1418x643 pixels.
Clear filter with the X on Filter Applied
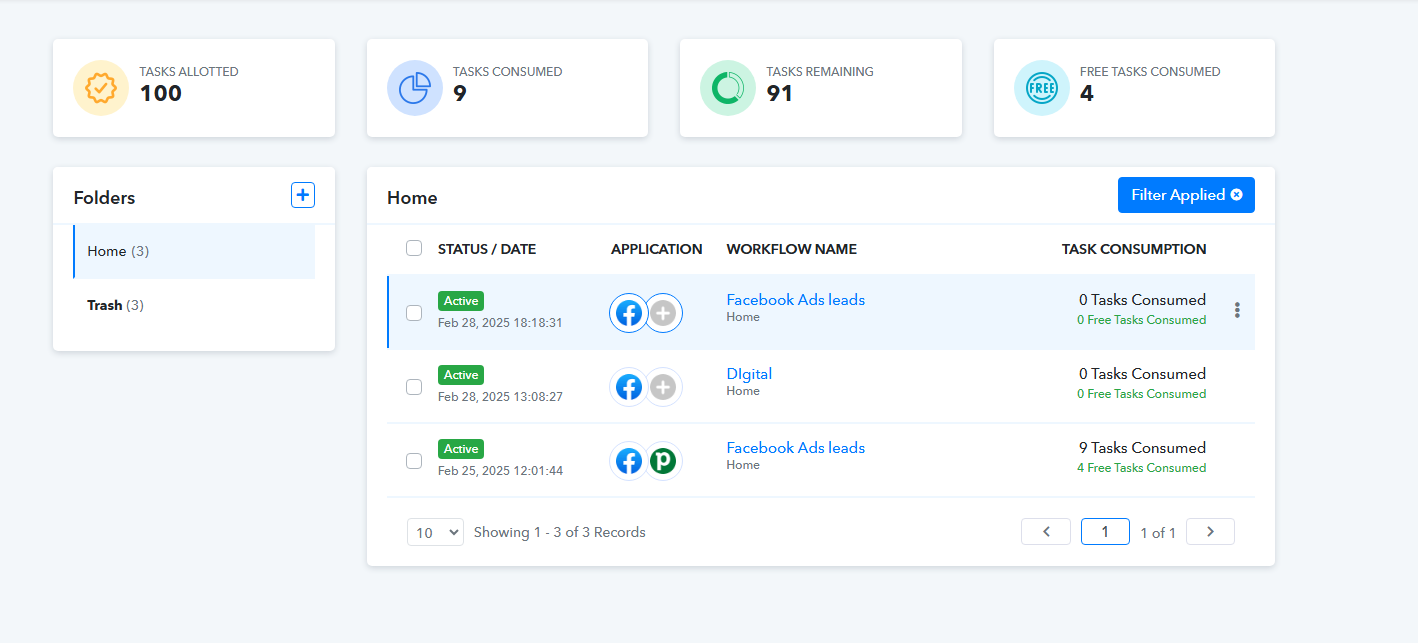coord(1237,195)
